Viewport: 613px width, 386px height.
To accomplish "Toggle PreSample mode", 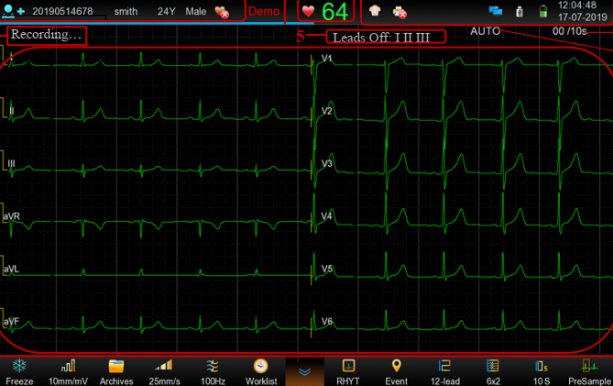I will 590,372.
